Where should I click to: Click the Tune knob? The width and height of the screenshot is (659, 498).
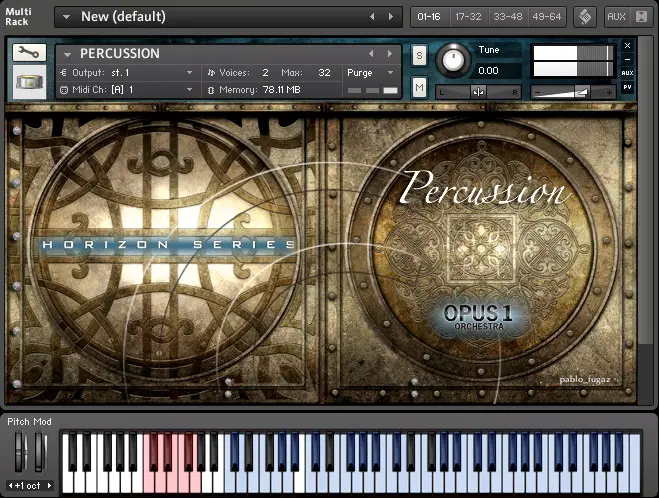tap(453, 59)
